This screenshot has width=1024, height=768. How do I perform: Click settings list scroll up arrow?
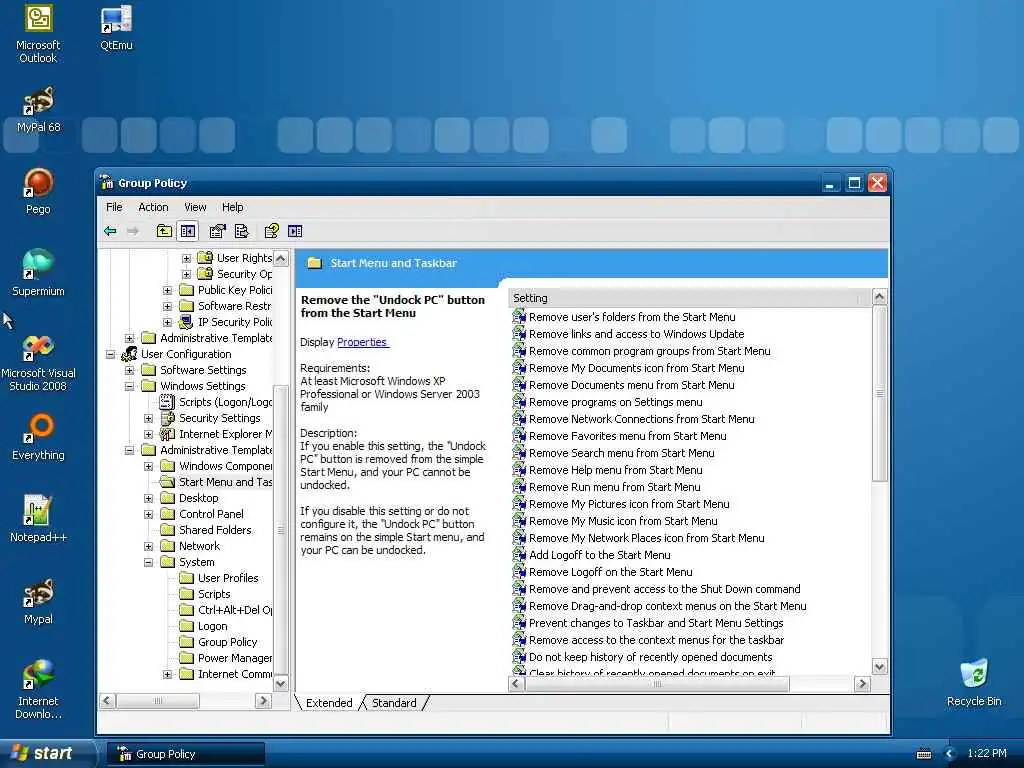(x=879, y=297)
